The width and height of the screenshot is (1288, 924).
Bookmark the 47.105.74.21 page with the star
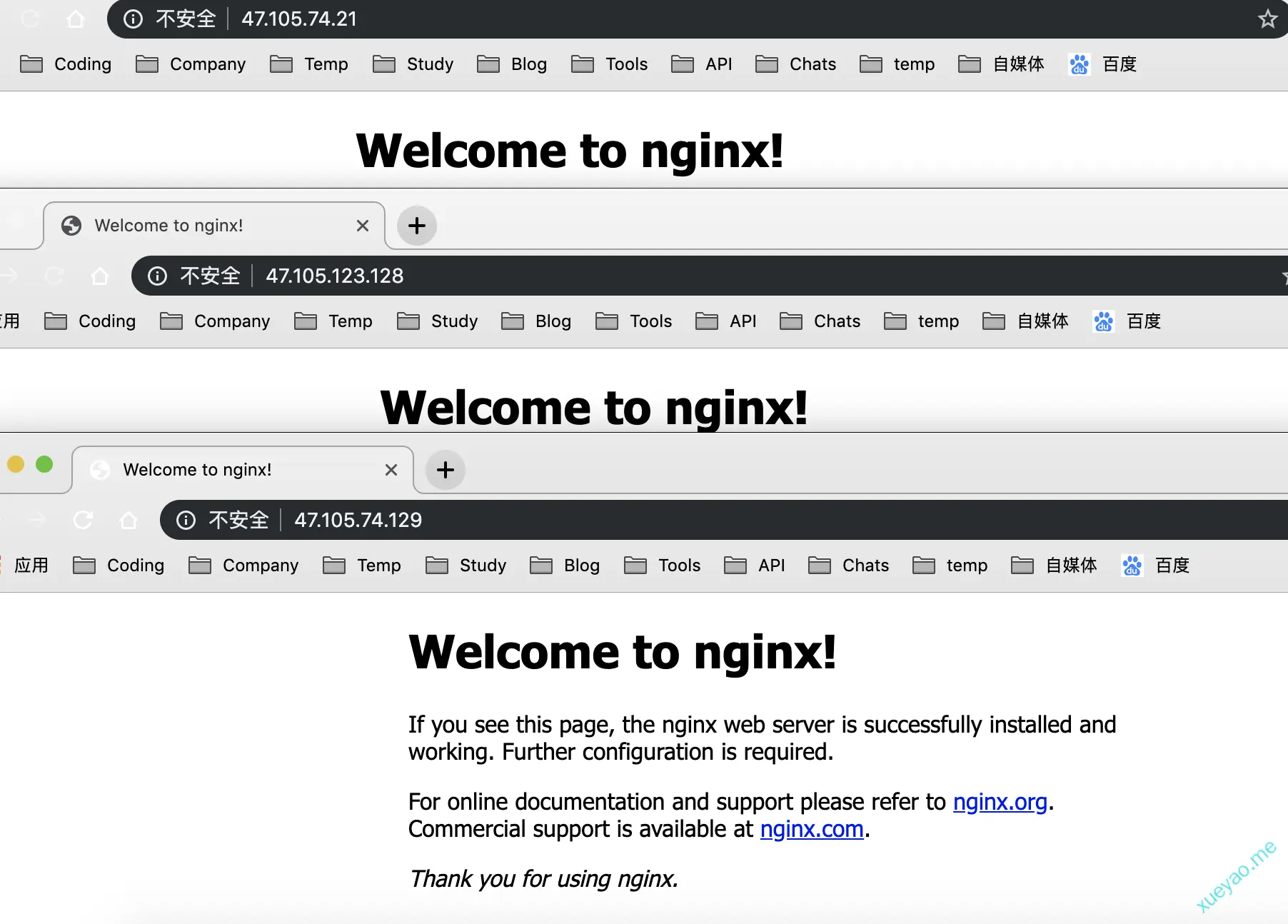click(1268, 19)
